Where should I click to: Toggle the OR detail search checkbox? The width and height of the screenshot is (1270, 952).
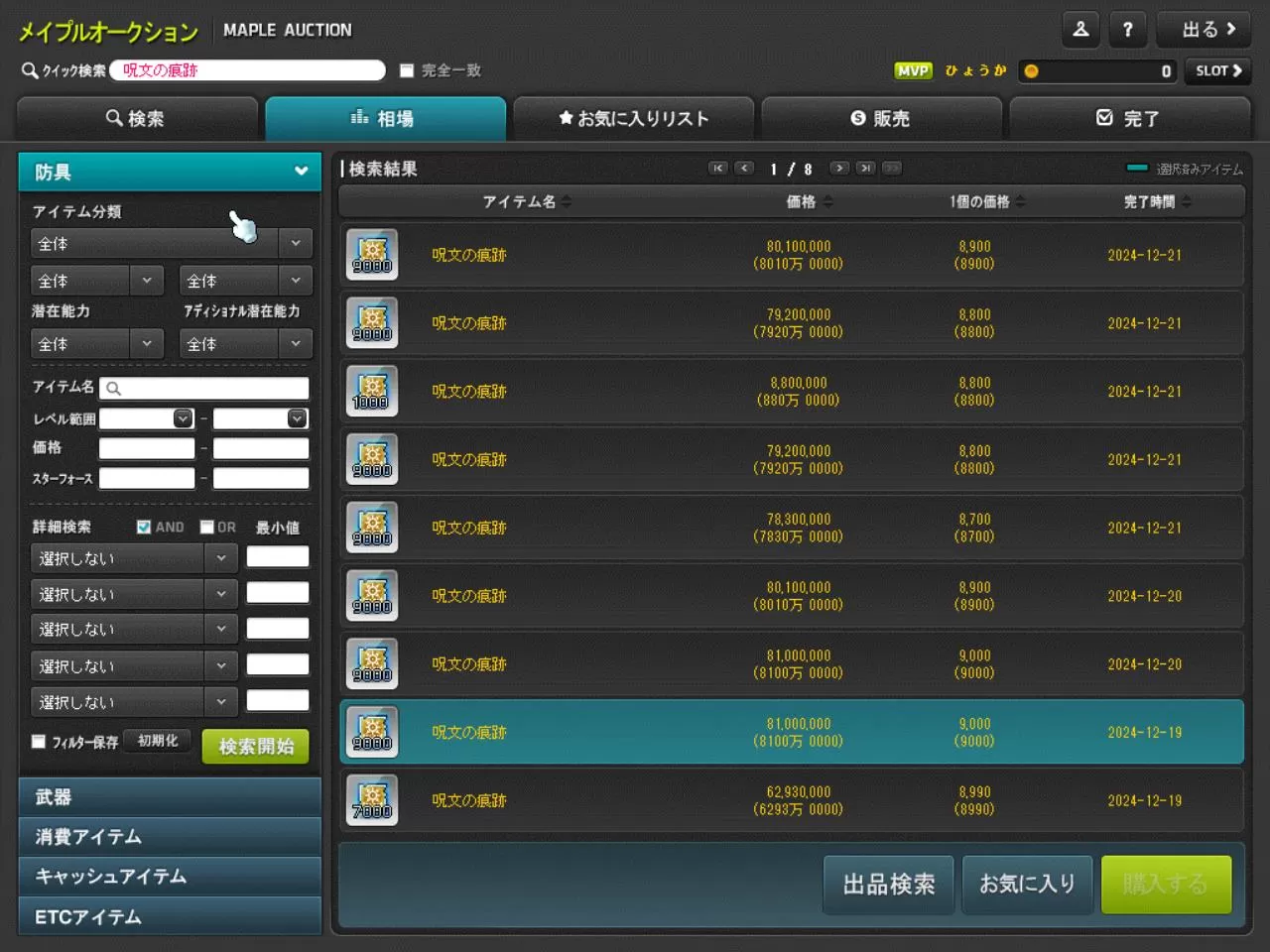(207, 527)
